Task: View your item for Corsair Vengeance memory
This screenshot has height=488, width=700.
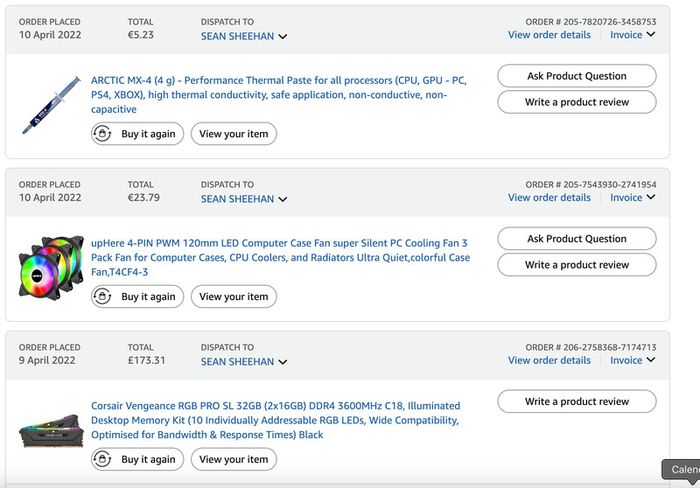Action: pyautogui.click(x=234, y=459)
